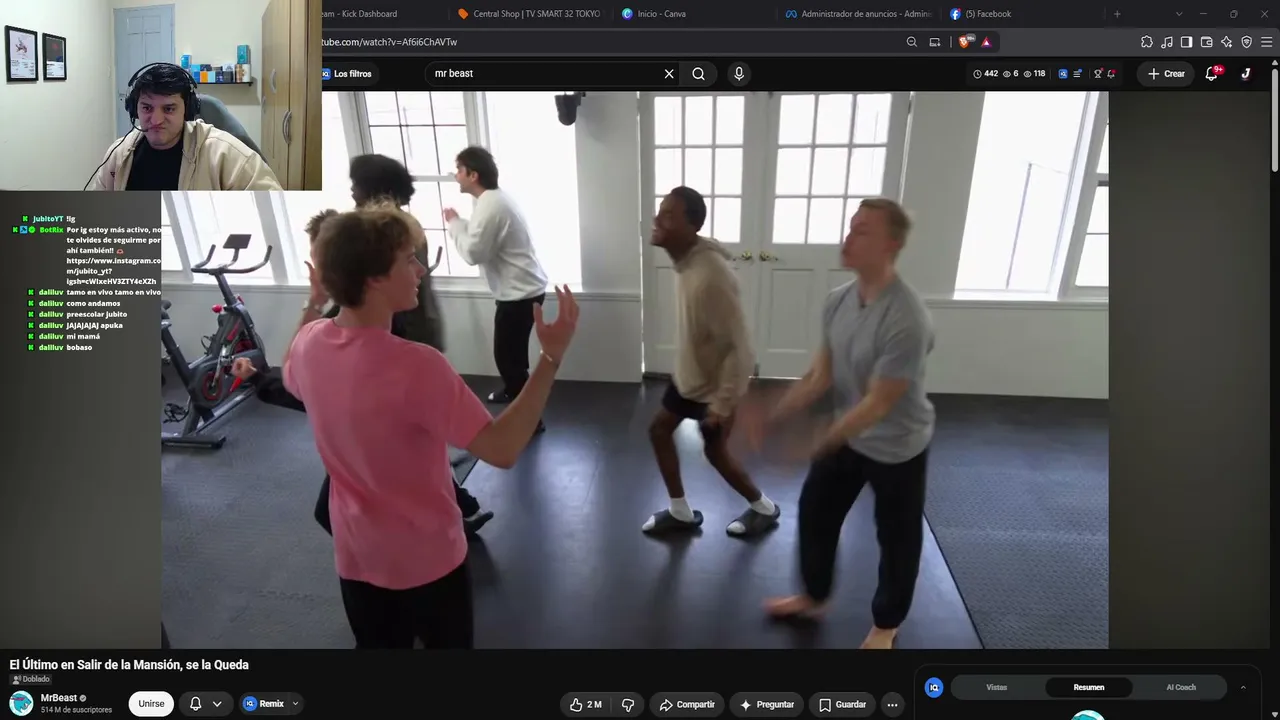Click the Brave Rewards triangle icon
This screenshot has width=1280, height=720.
(x=986, y=42)
